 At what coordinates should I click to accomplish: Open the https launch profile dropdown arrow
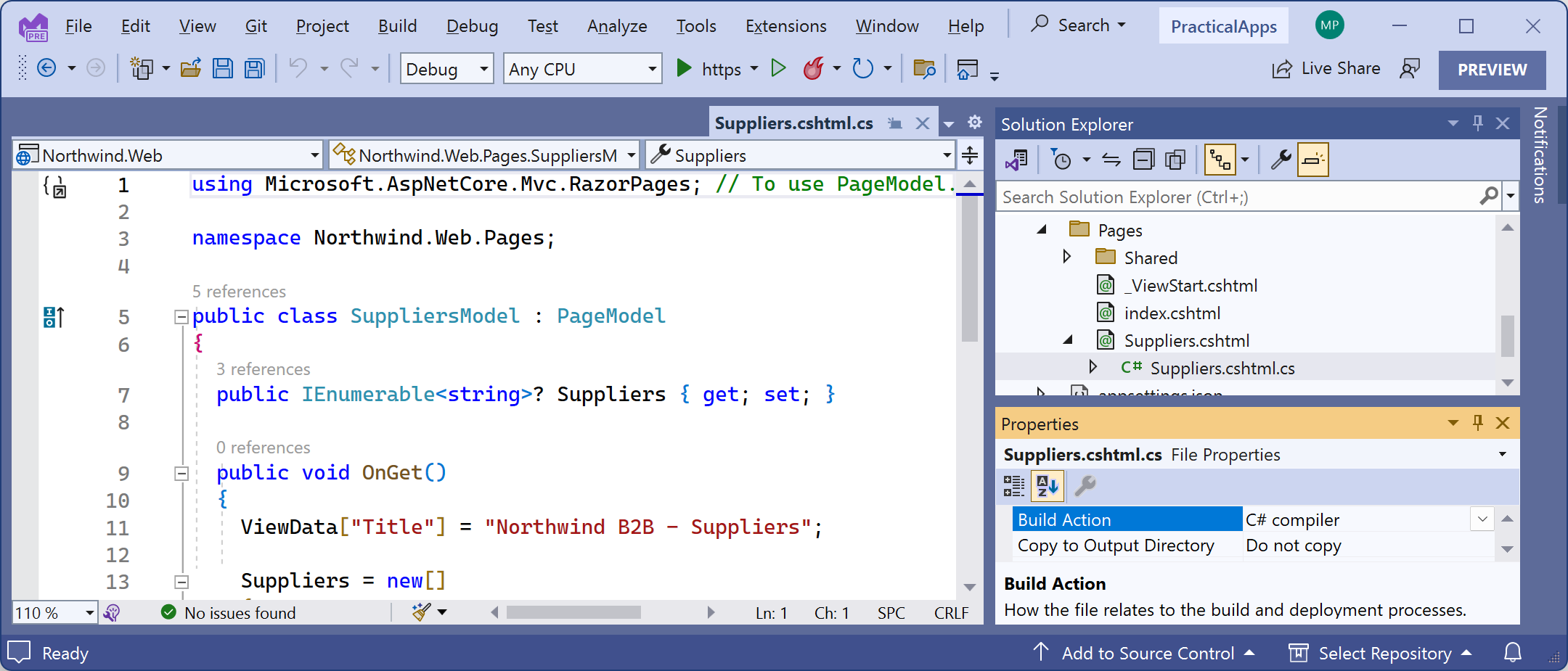(754, 69)
